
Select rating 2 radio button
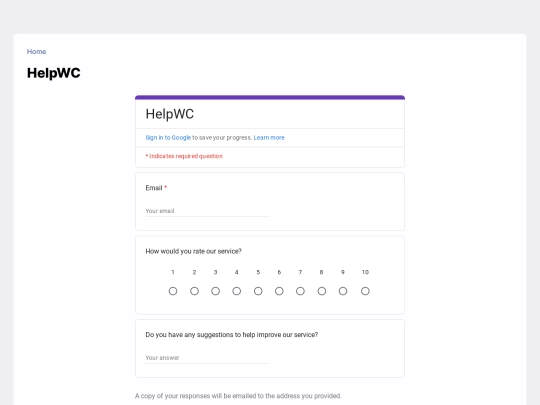pyautogui.click(x=194, y=291)
